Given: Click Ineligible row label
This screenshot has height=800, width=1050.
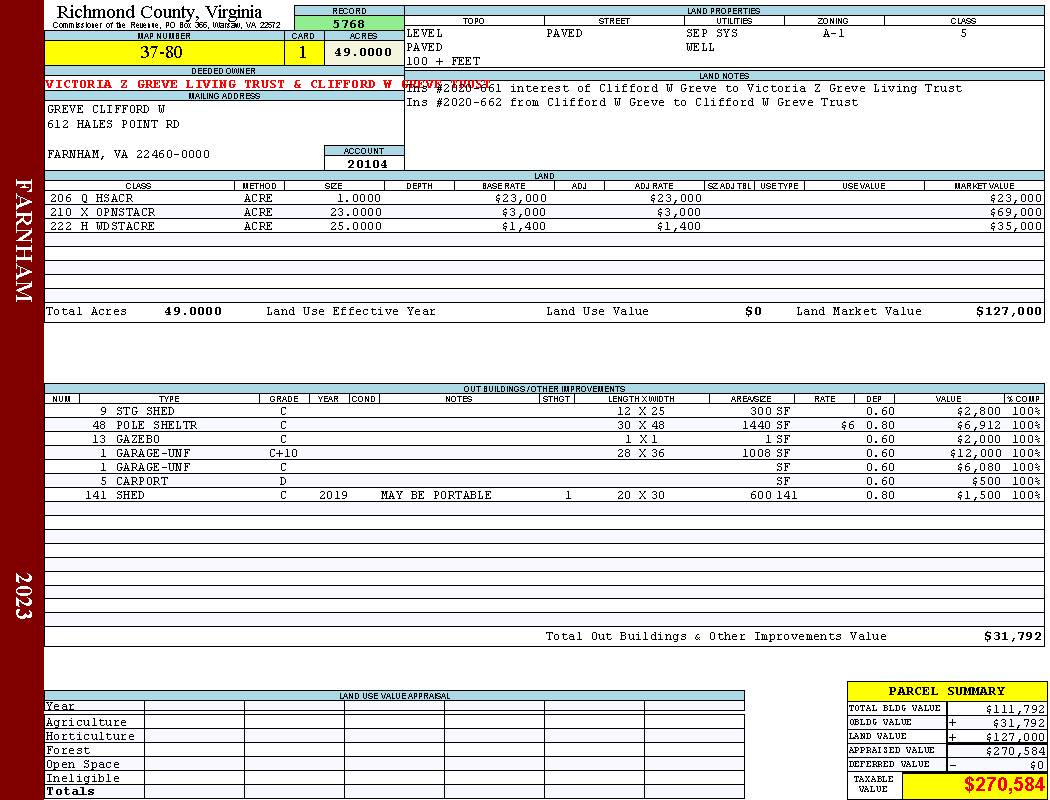Looking at the screenshot, I should tap(82, 779).
